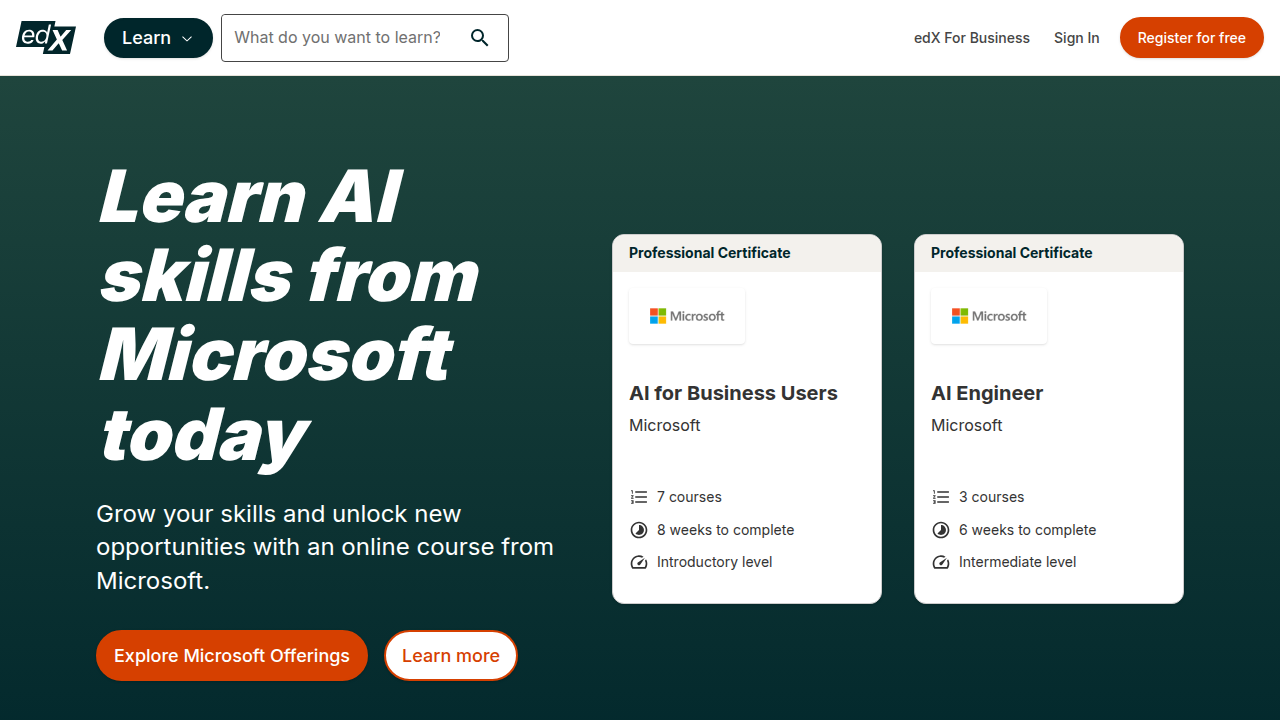Focus the 'What do you want to learn?' search field
1280x720 pixels.
(x=365, y=38)
